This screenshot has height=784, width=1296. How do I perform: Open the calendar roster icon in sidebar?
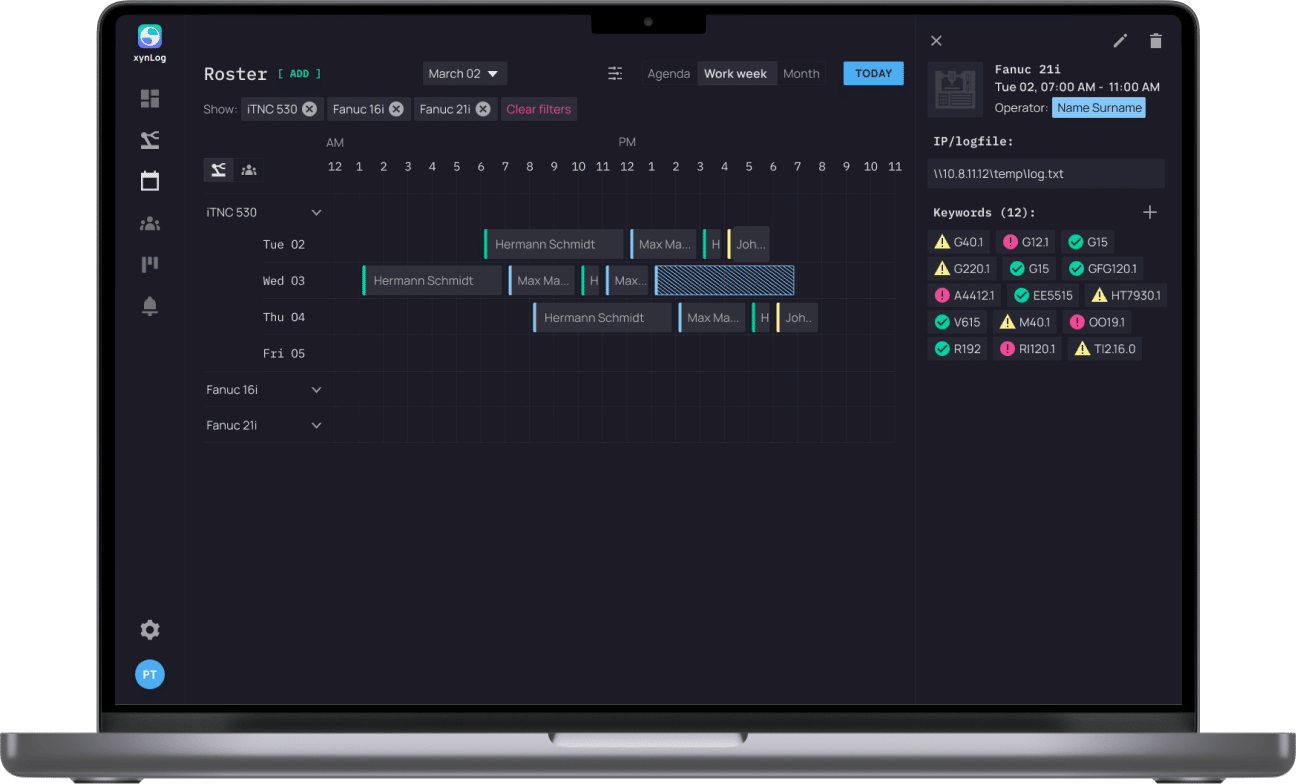click(150, 181)
